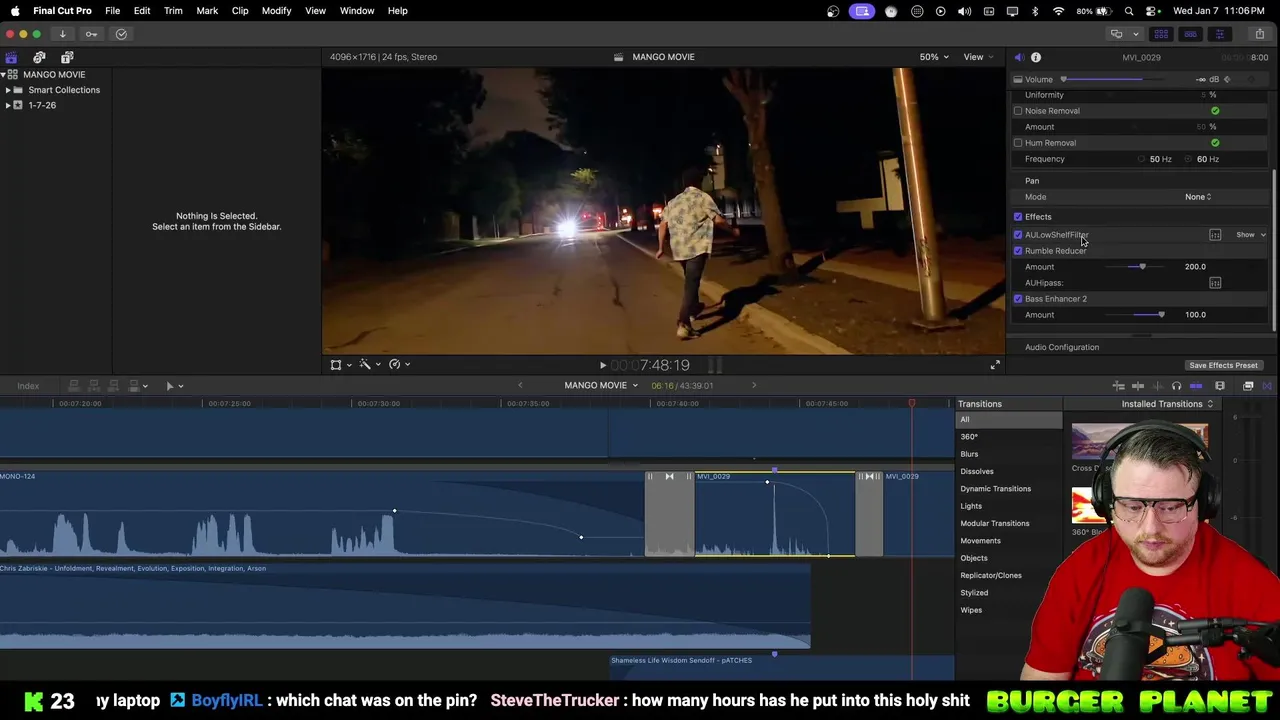Play the viewer video
This screenshot has width=1280, height=720.
(x=602, y=365)
